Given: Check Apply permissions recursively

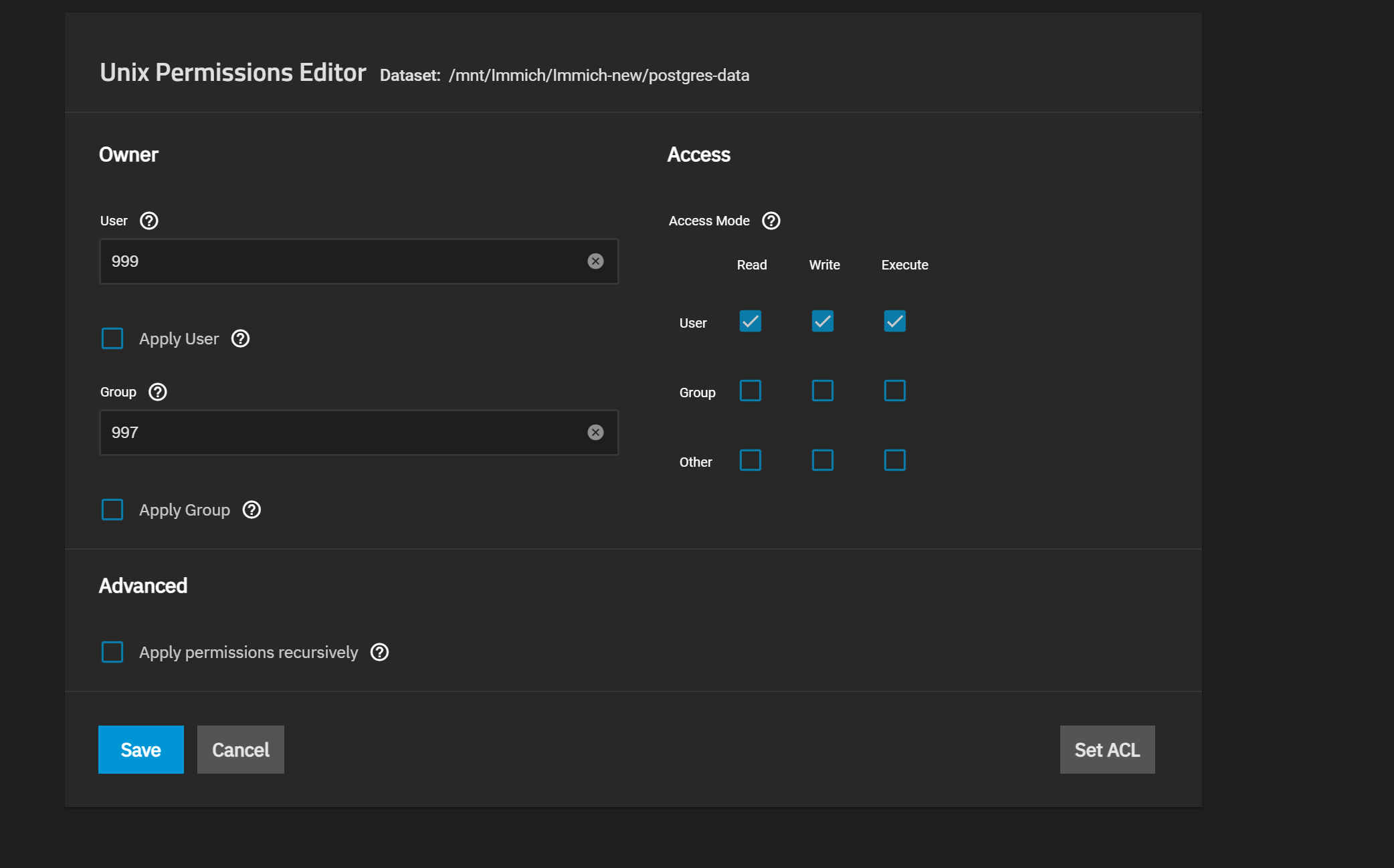Looking at the screenshot, I should pyautogui.click(x=112, y=652).
